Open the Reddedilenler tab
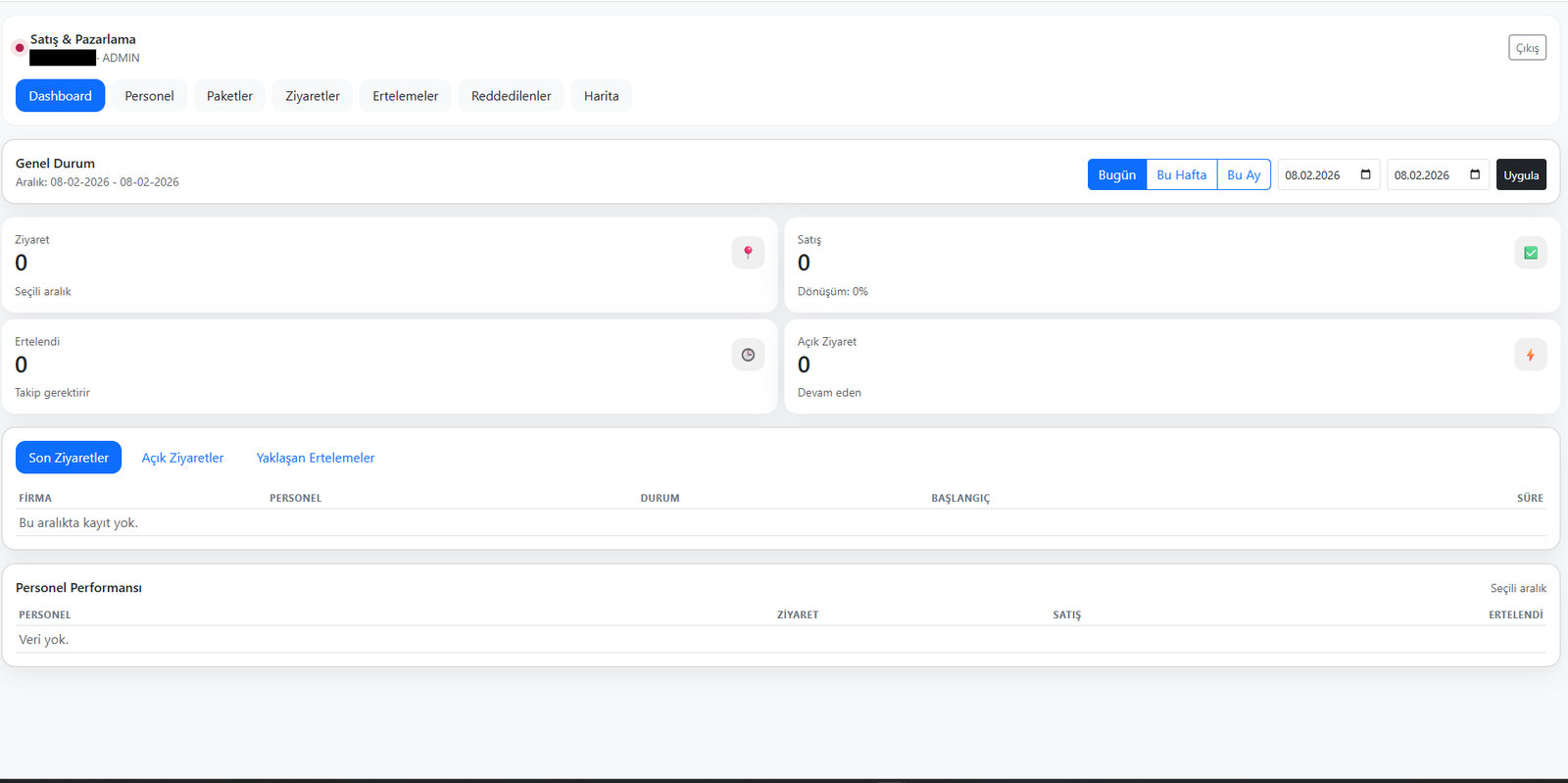1568x783 pixels. point(511,96)
